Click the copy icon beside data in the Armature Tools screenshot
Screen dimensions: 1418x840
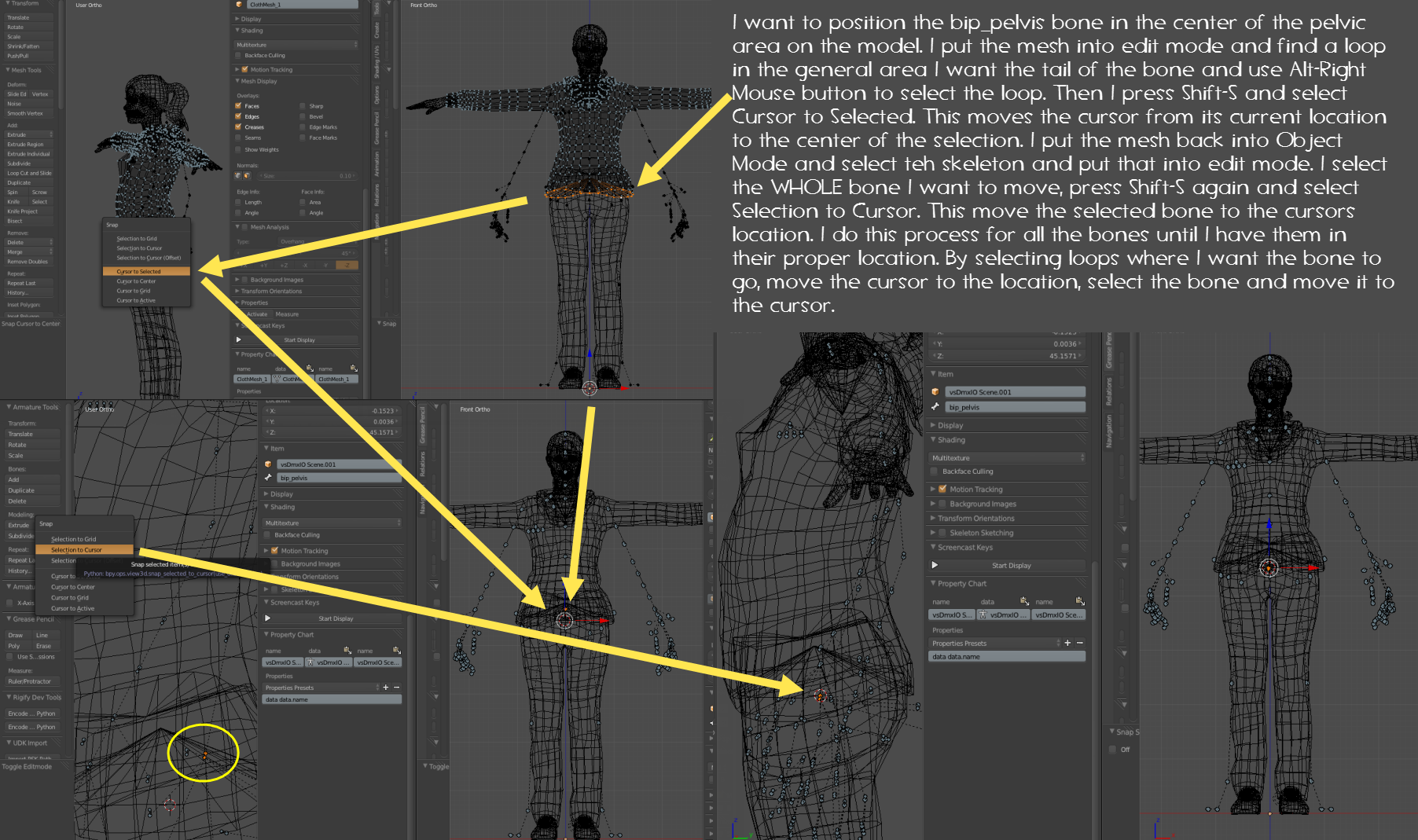point(347,651)
